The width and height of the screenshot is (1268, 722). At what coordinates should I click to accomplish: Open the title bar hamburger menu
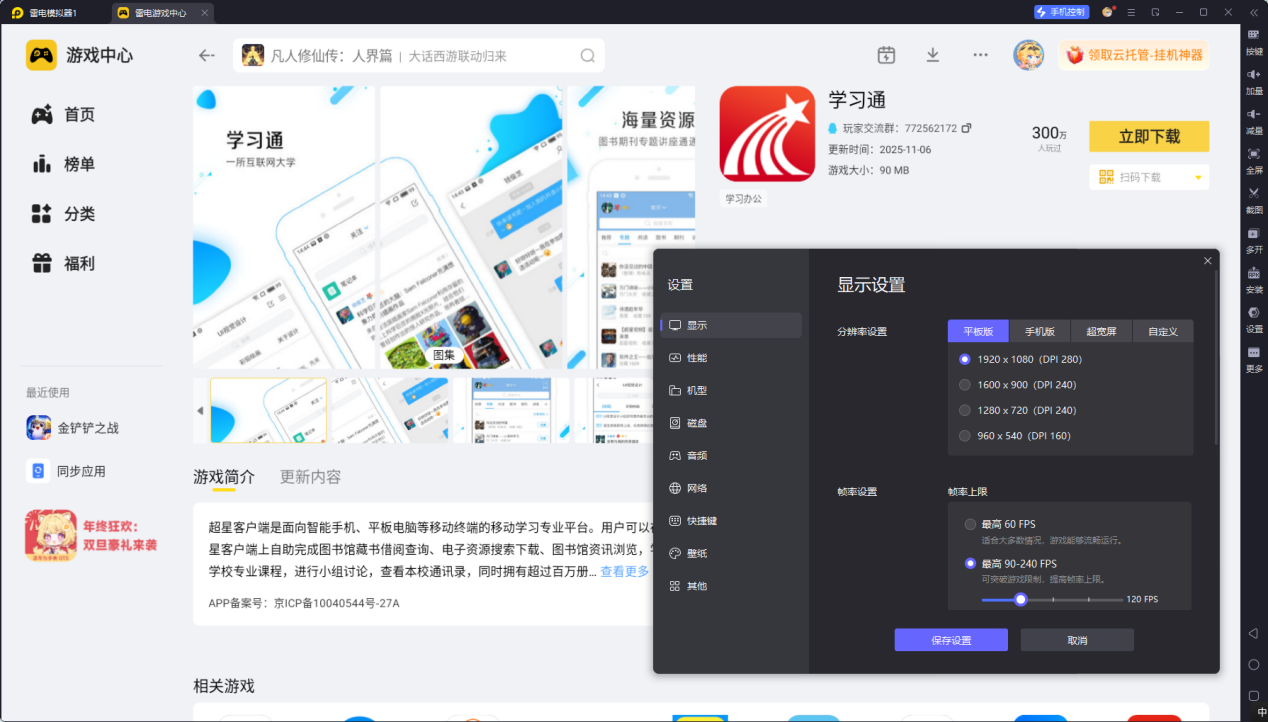click(x=1131, y=12)
